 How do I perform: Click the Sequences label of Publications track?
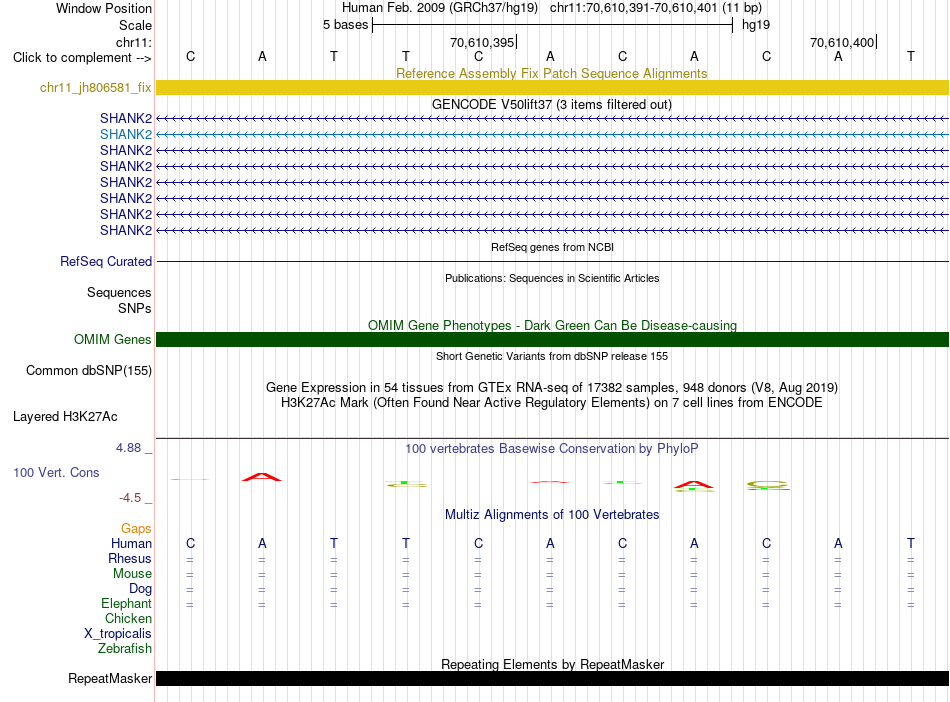pyautogui.click(x=119, y=293)
